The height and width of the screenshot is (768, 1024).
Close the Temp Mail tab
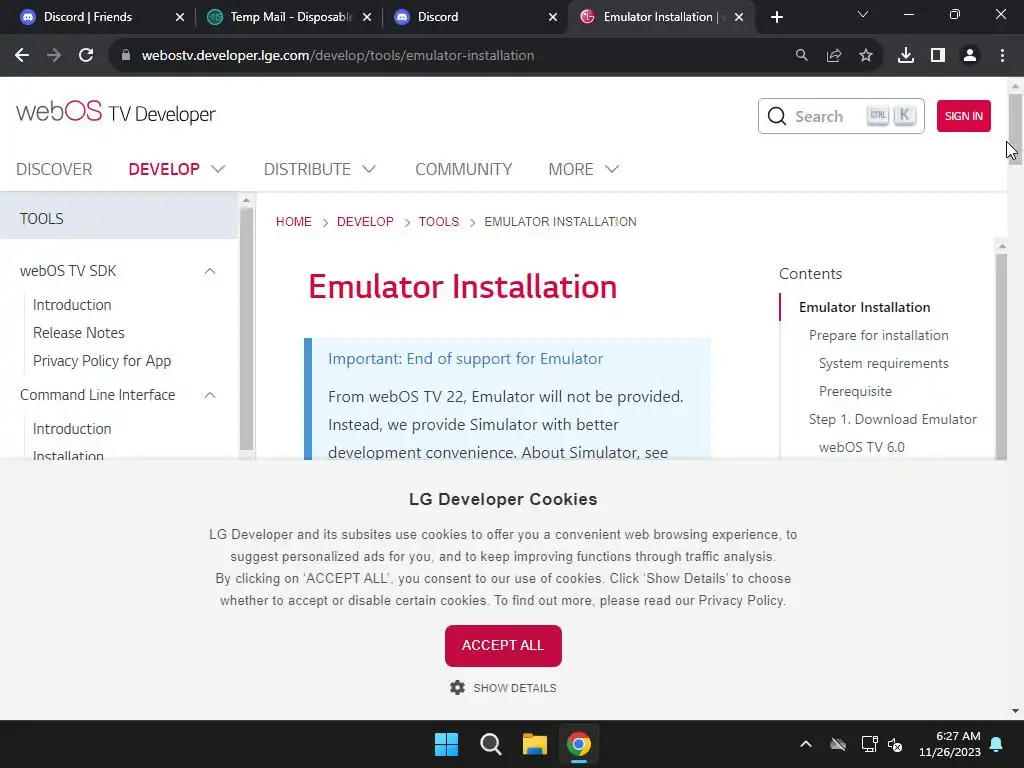(x=367, y=17)
